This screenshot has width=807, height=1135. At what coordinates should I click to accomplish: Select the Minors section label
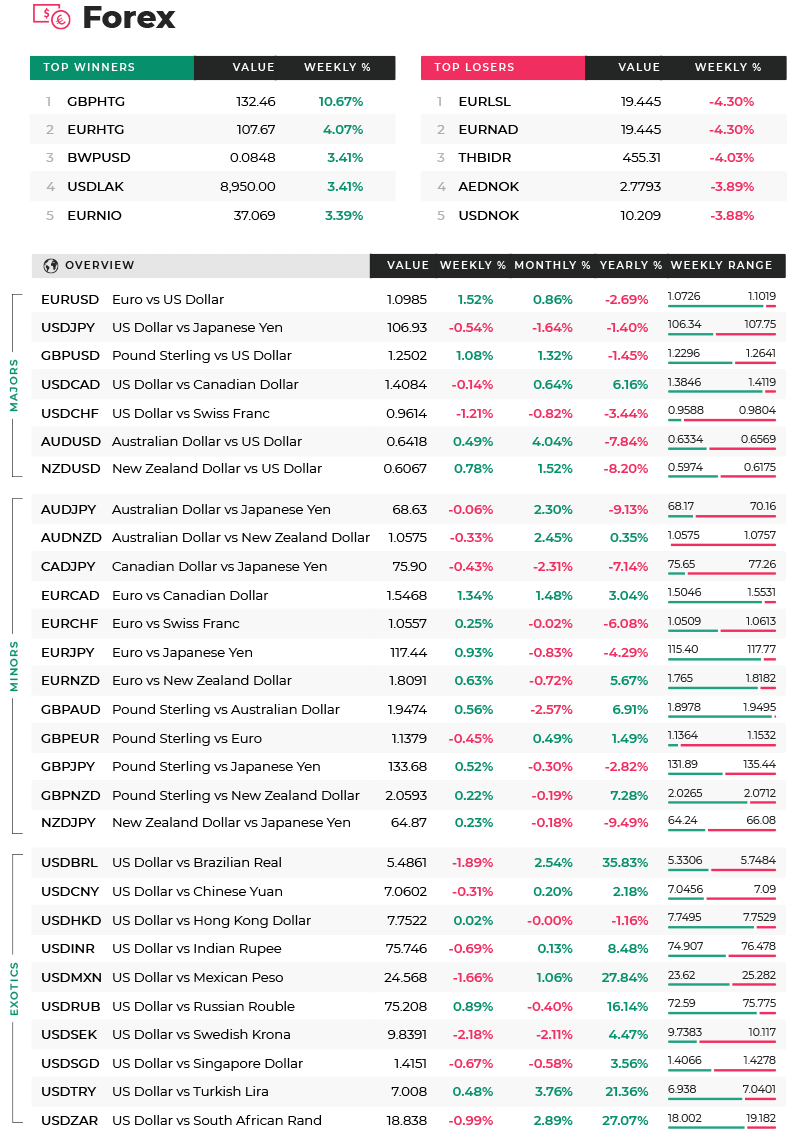pos(13,666)
